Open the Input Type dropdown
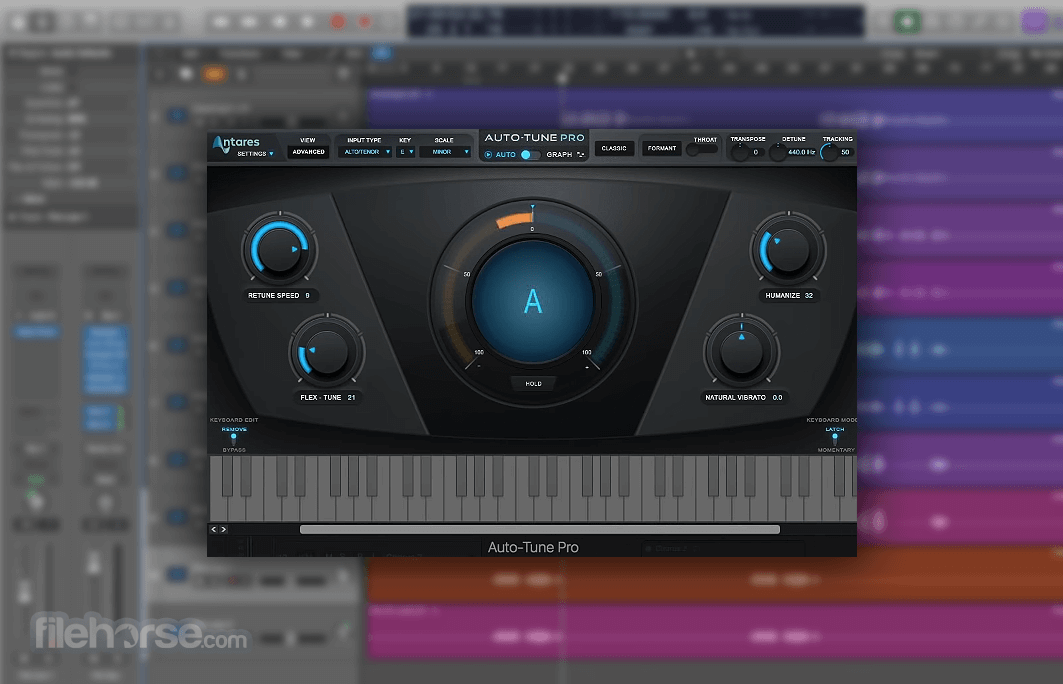The width and height of the screenshot is (1063, 684). click(367, 152)
